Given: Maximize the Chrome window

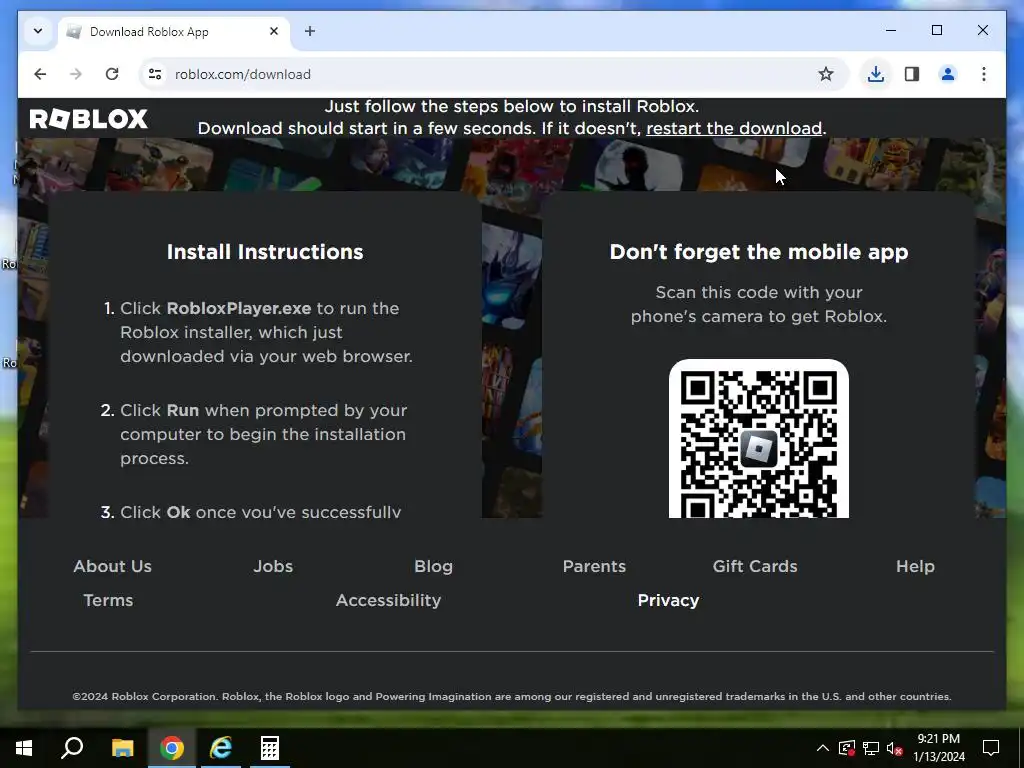Looking at the screenshot, I should pos(937,30).
